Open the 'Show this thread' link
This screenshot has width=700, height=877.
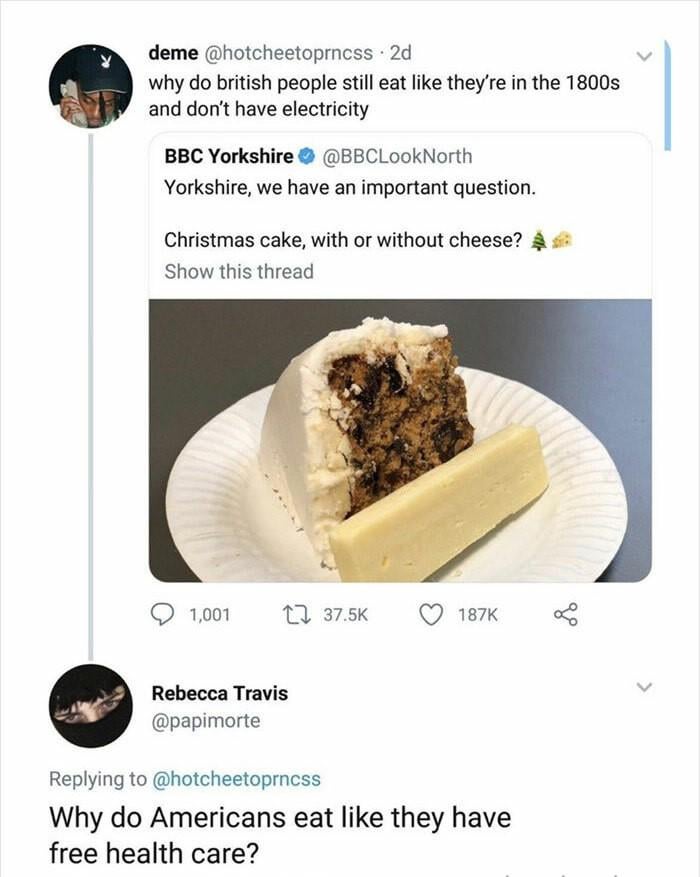pos(238,271)
